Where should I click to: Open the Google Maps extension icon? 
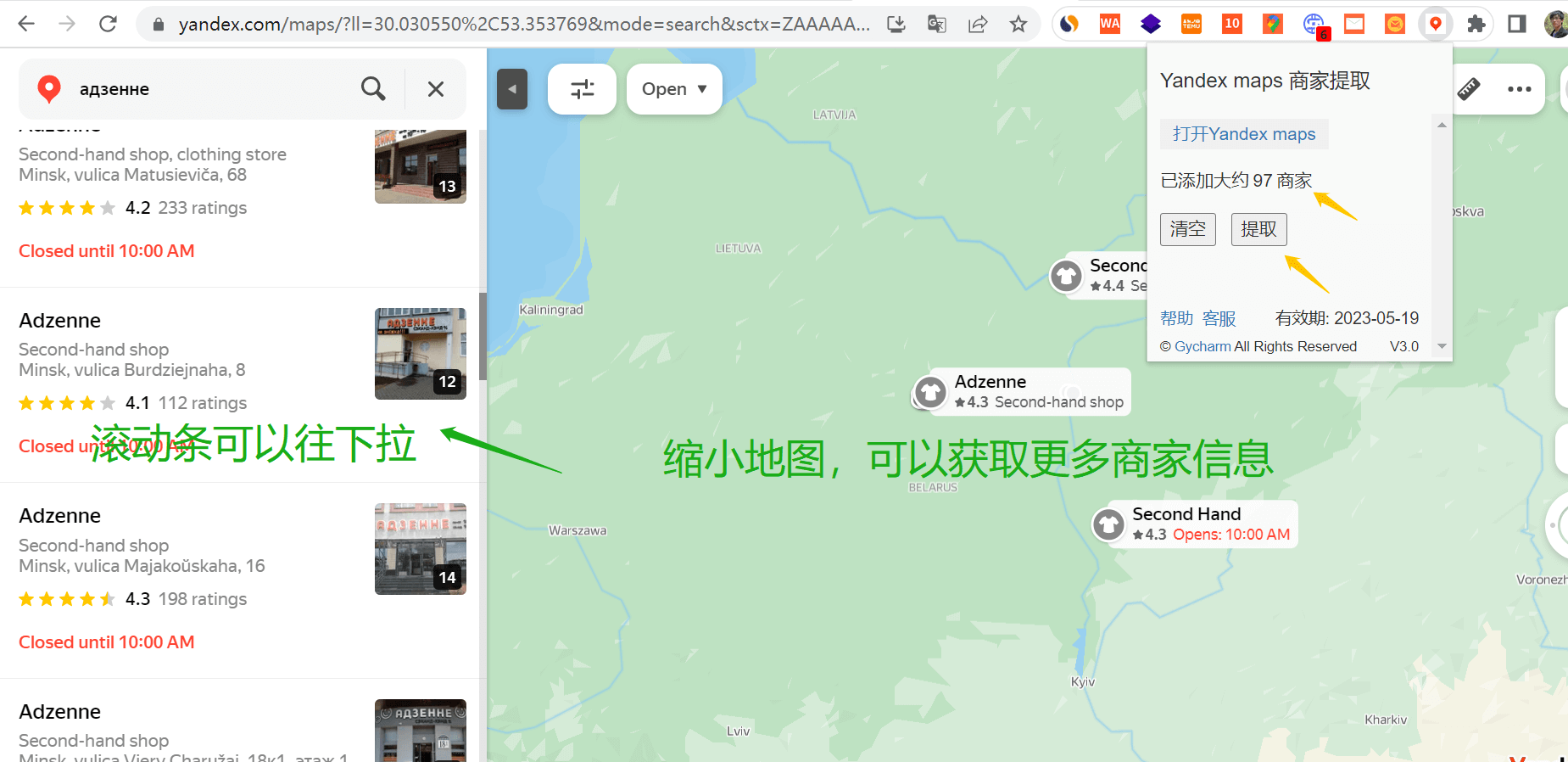(x=1273, y=24)
